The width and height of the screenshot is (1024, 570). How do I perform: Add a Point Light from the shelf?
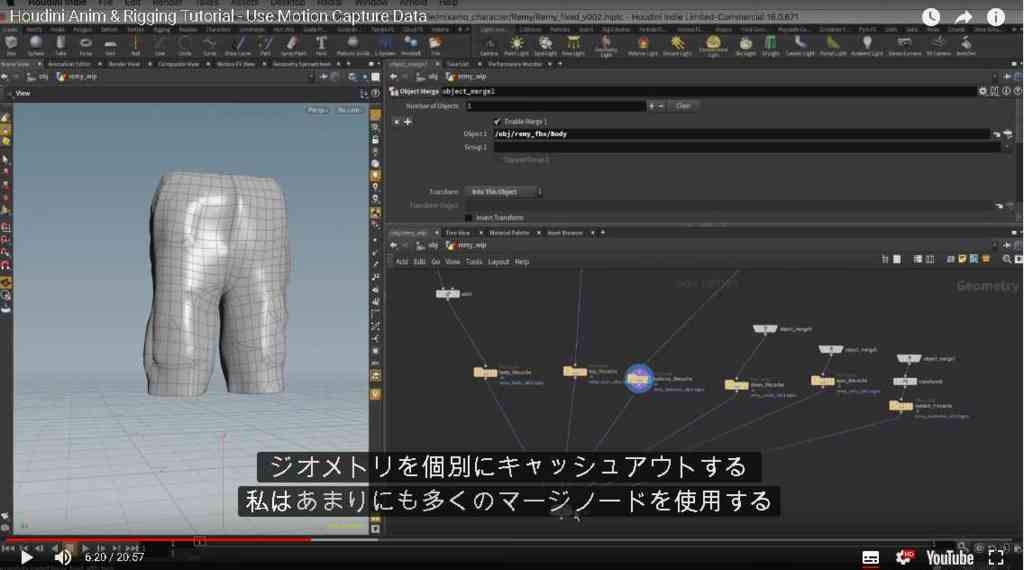pos(516,45)
